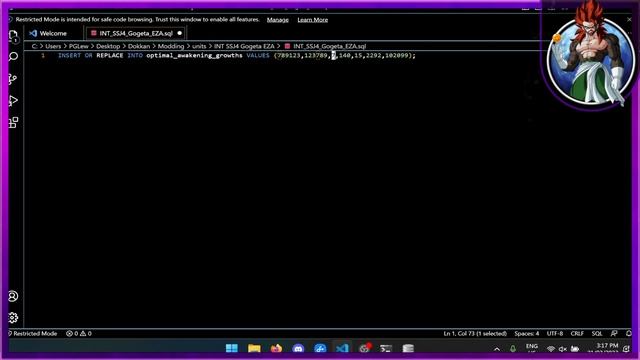Screen dimensions: 640x360
Task: Open the Run and Debug view
Action: click(x=13, y=100)
